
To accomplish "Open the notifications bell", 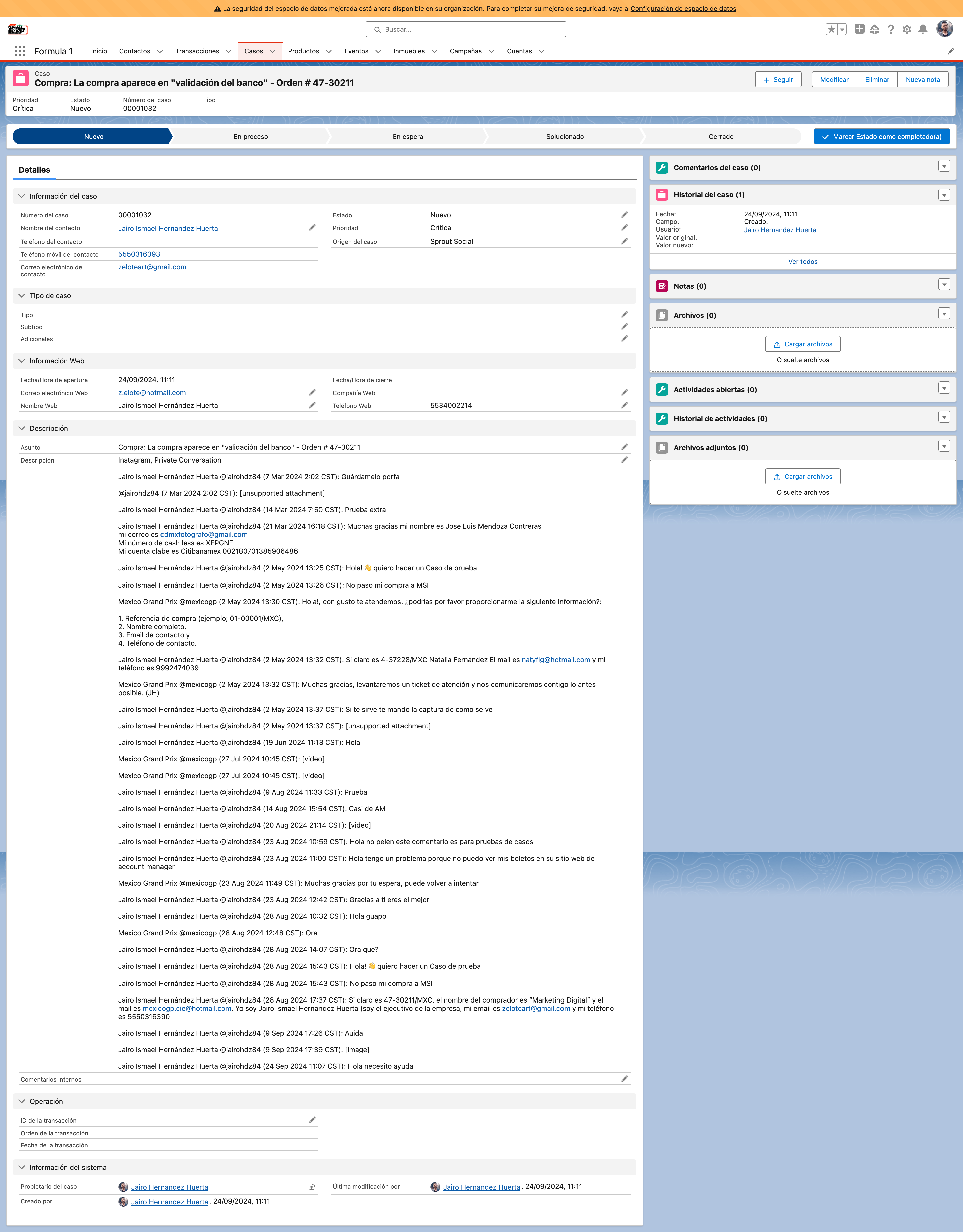I will [x=923, y=29].
